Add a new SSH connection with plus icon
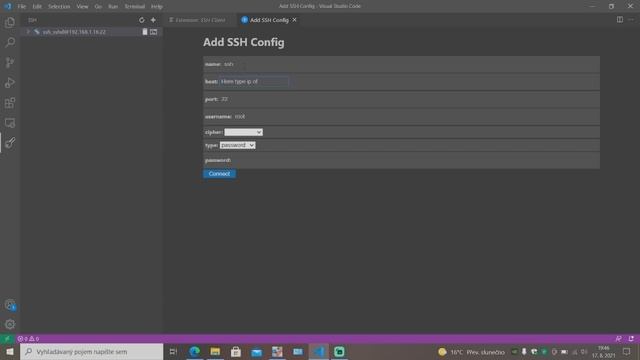Viewport: 640px width, 360px height. [153, 20]
